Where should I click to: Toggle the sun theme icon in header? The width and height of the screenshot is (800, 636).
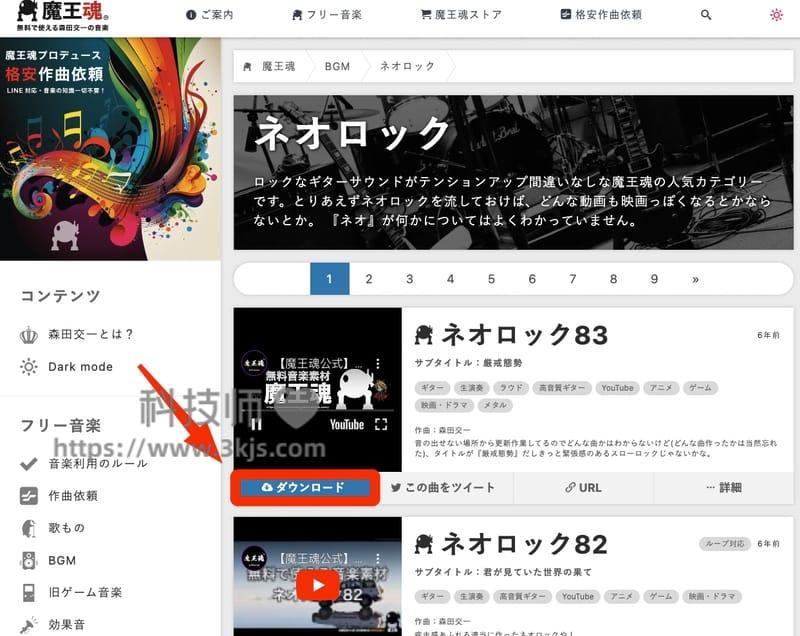pos(776,15)
